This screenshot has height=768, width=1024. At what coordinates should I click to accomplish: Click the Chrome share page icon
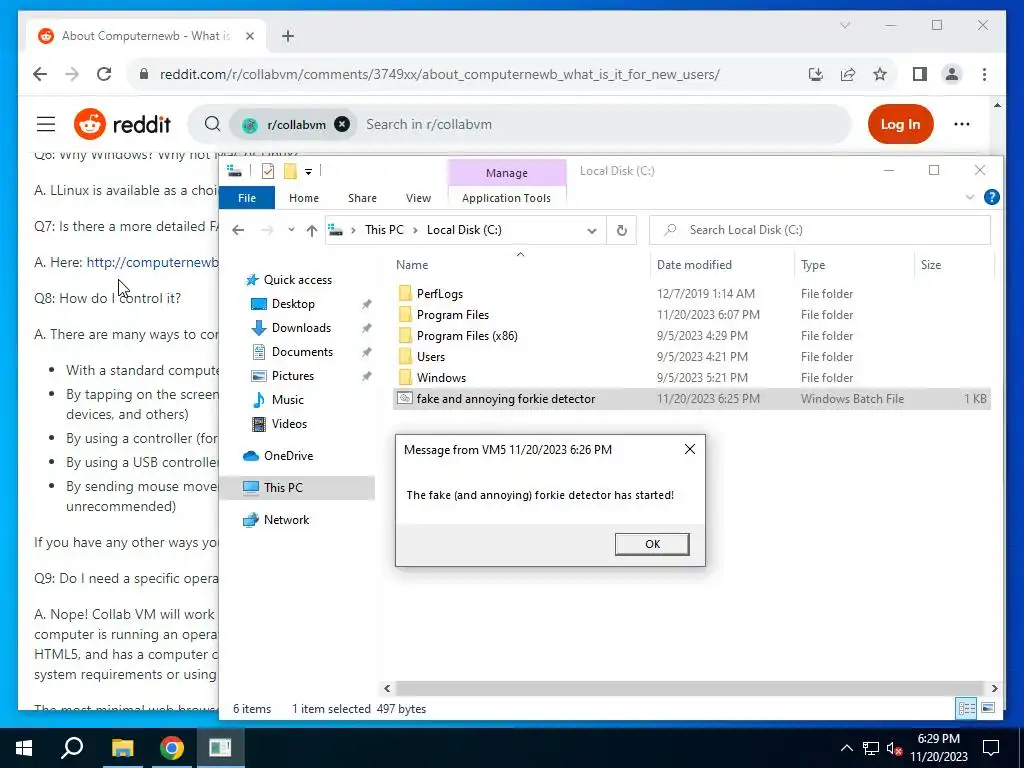tap(848, 74)
